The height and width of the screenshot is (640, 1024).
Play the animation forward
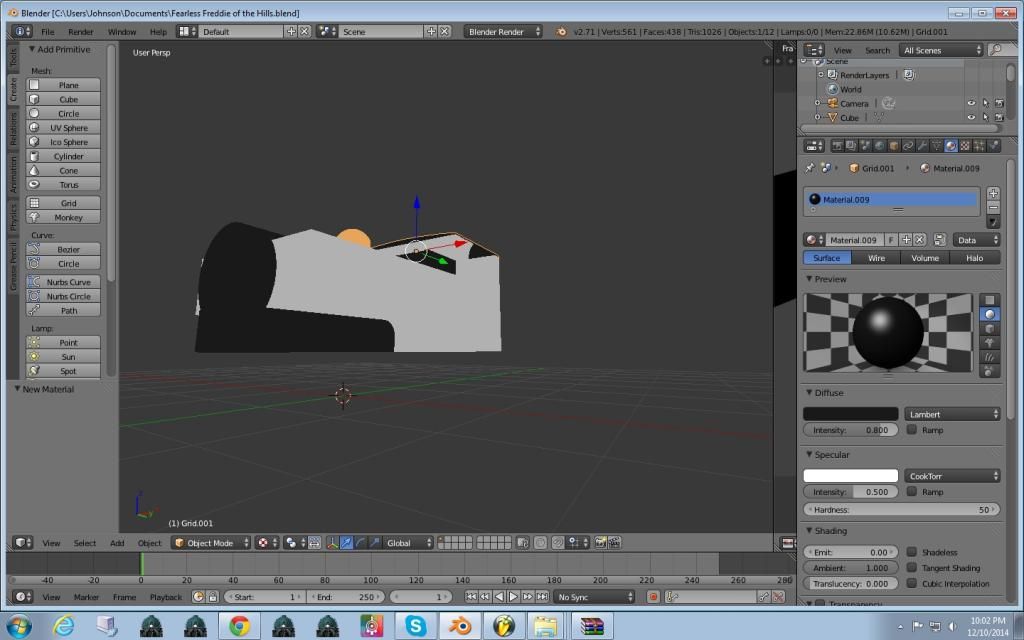pos(513,596)
